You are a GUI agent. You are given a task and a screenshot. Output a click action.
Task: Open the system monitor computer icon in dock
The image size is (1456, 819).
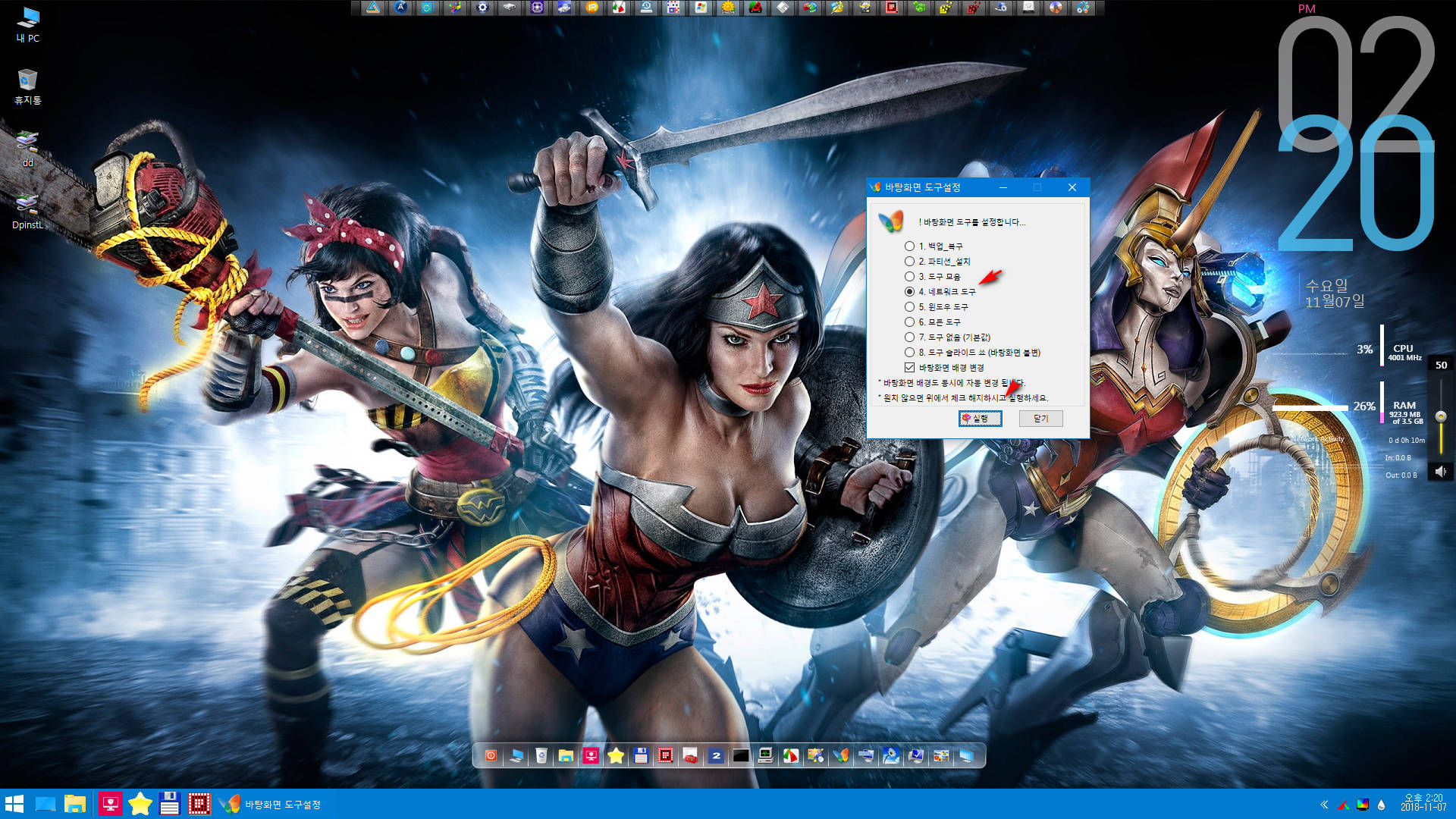[766, 755]
